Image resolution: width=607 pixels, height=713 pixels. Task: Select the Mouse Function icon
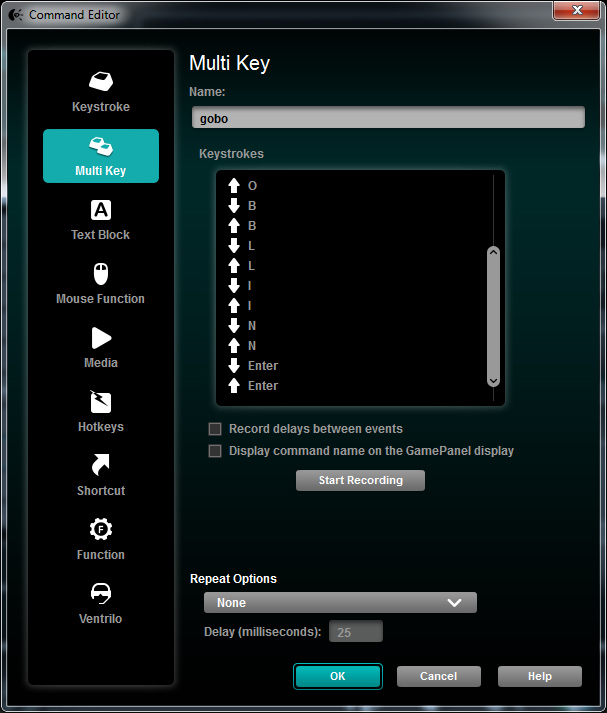(101, 274)
